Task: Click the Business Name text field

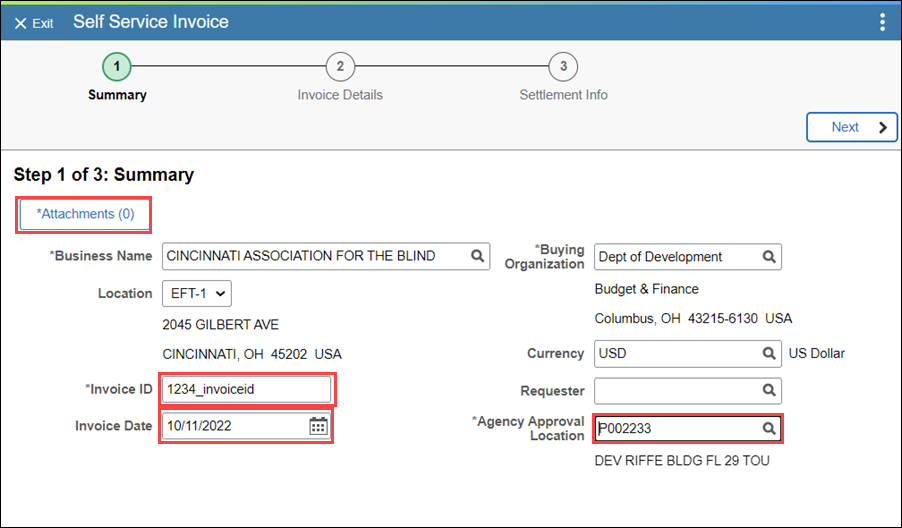Action: (x=326, y=256)
